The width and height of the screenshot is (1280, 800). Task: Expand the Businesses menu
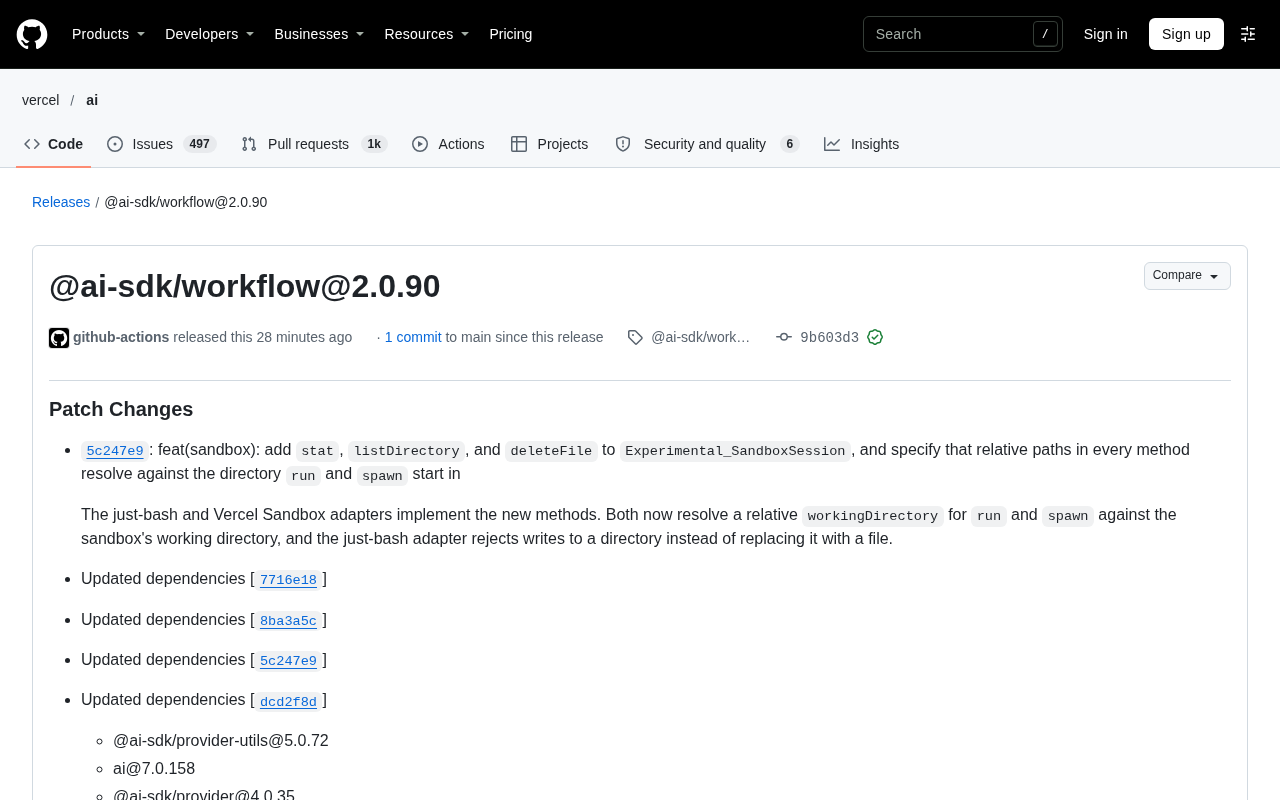click(x=319, y=34)
